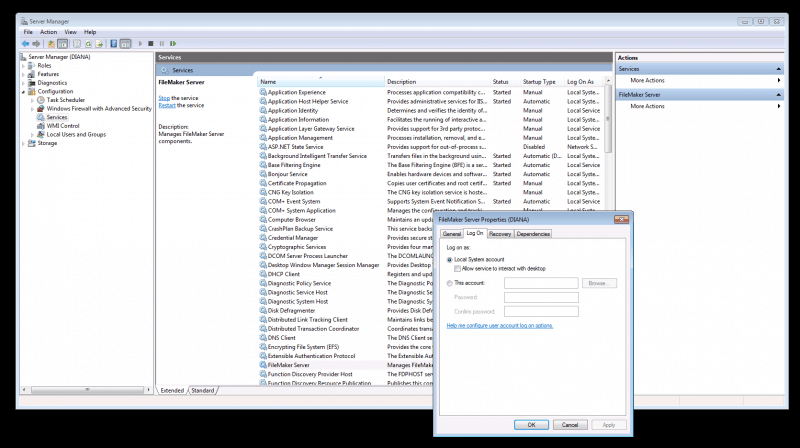Click the Bonjour Service gear icon
This screenshot has width=800, height=448.
[x=263, y=174]
